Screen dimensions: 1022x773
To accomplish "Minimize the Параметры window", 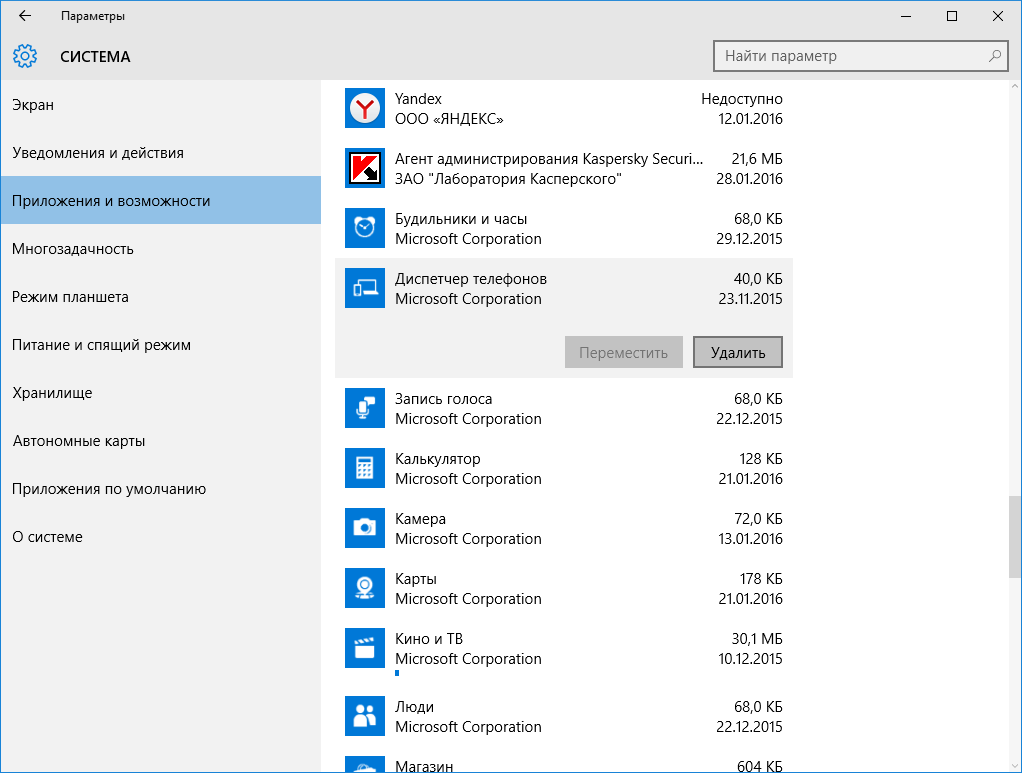I will tap(906, 16).
